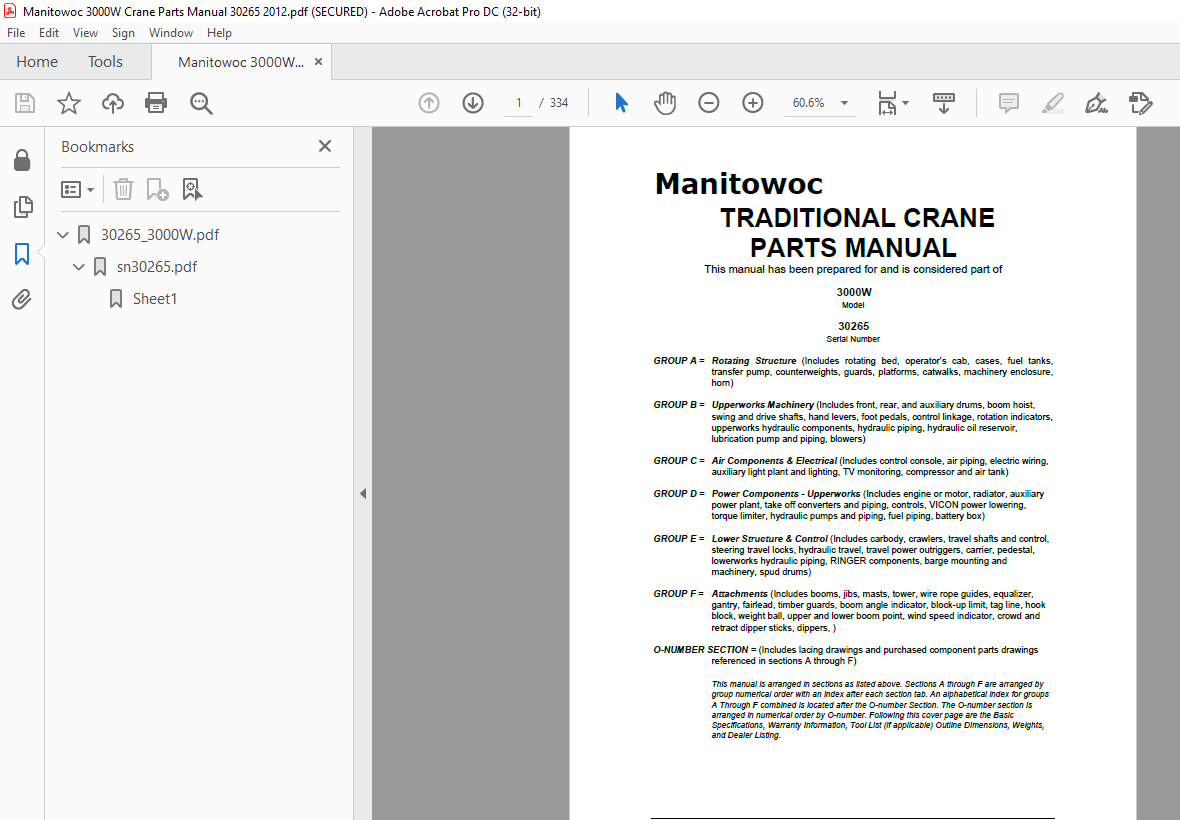Close the Manitowoc 3000W document tab
The image size is (1180, 820).
[x=318, y=62]
